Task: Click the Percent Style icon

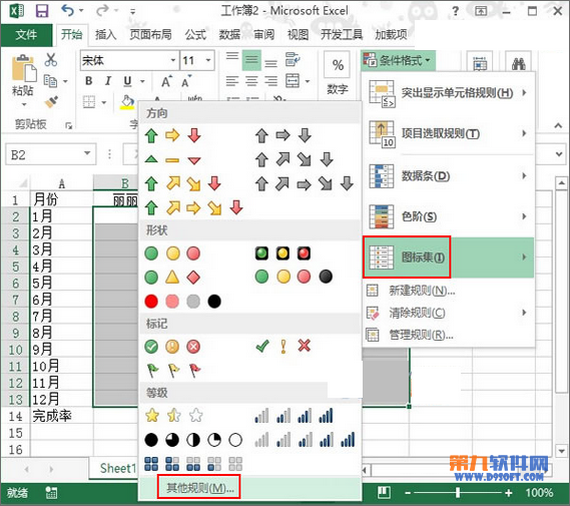Action: coord(337,65)
